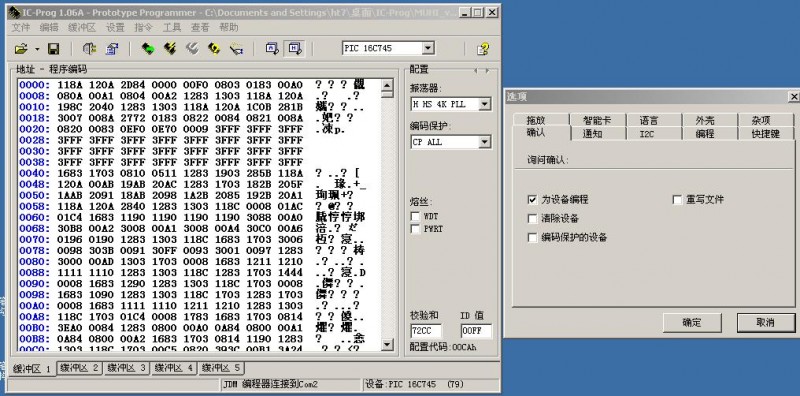Viewport: 800px width, 396px height.
Task: Switch to assembler view icon (A)
Action: pyautogui.click(x=272, y=48)
